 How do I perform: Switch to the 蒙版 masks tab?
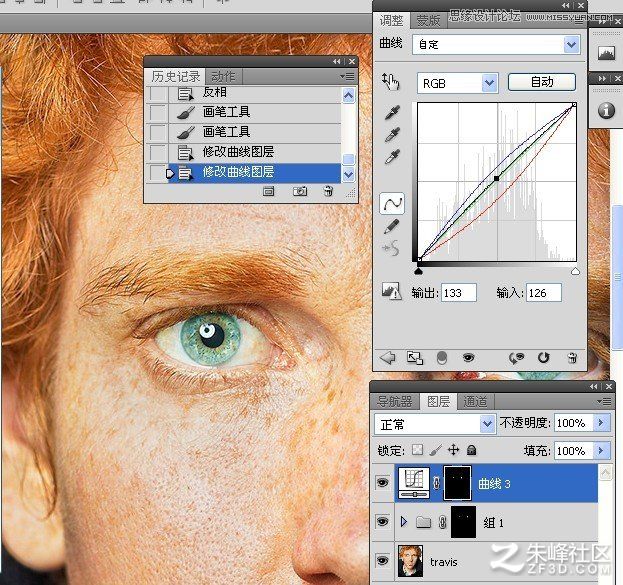tap(428, 20)
